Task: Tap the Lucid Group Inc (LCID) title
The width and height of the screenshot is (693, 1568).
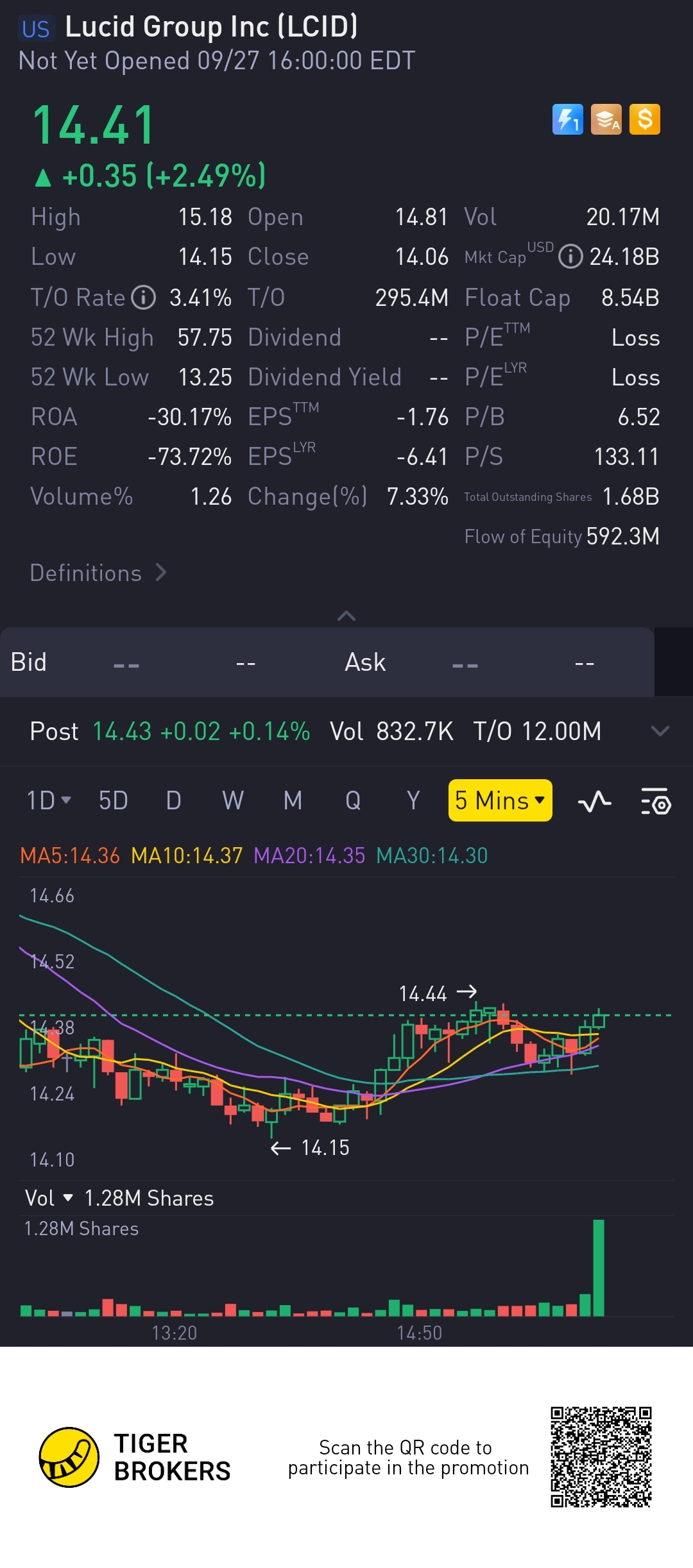Action: click(211, 27)
